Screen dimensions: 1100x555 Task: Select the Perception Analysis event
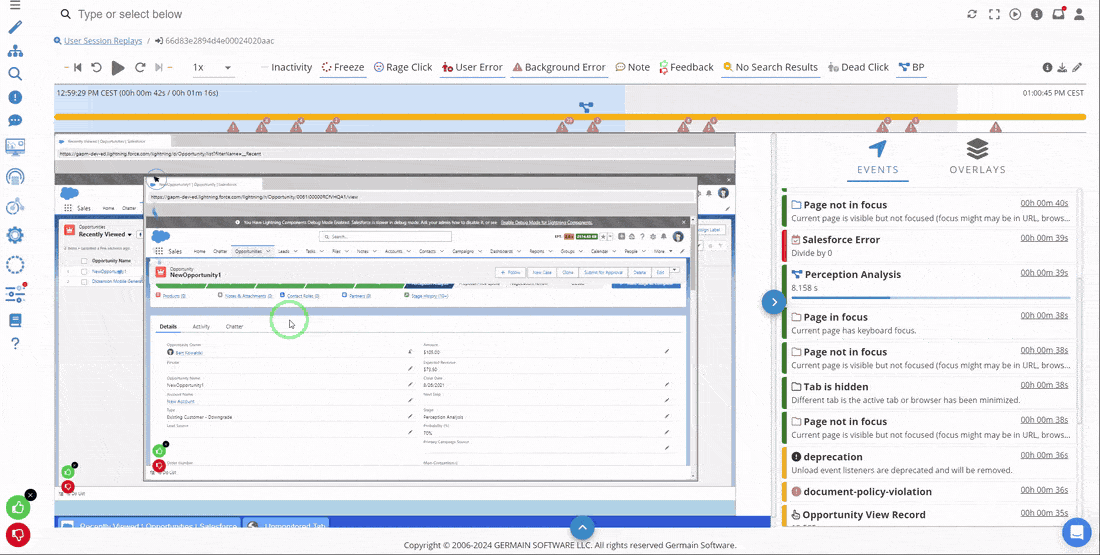point(928,281)
